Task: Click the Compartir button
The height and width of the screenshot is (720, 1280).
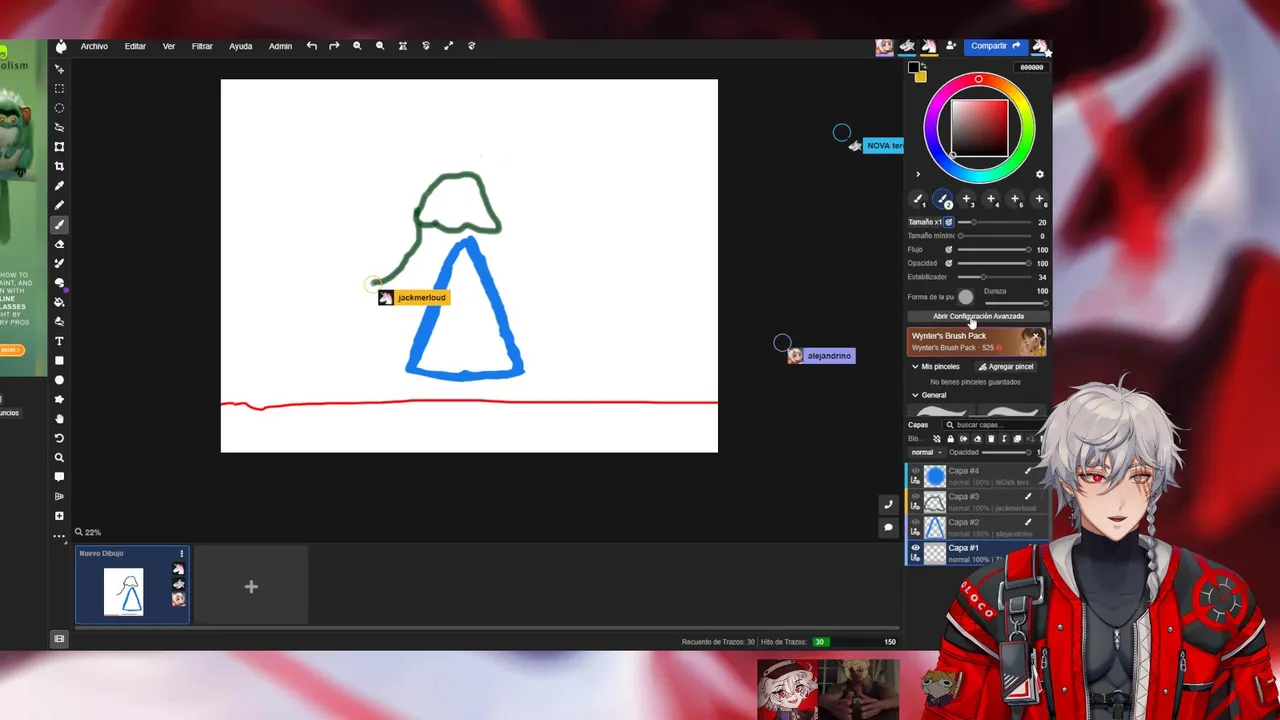Action: (995, 46)
